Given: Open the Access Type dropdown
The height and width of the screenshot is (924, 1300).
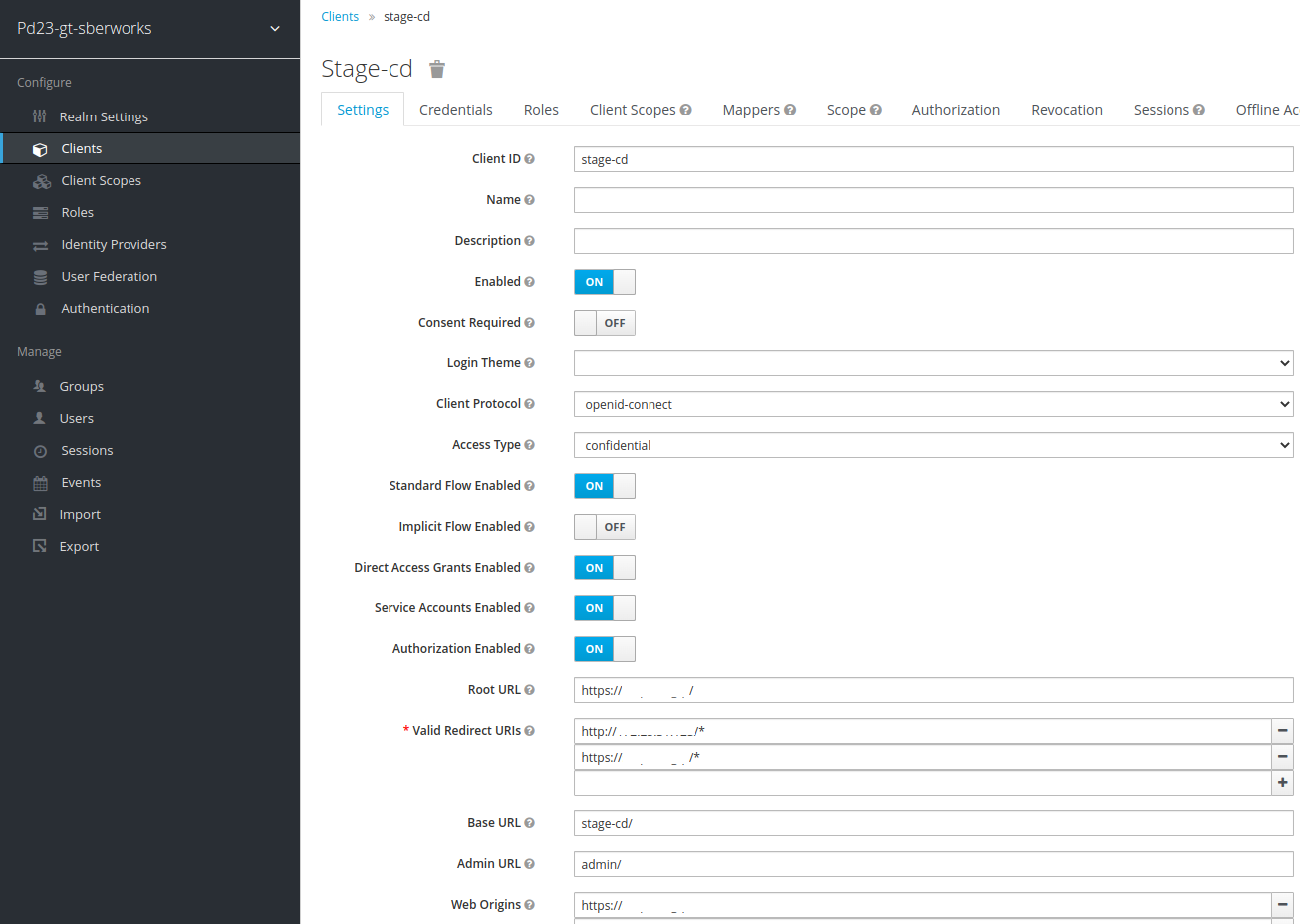Looking at the screenshot, I should [x=932, y=445].
